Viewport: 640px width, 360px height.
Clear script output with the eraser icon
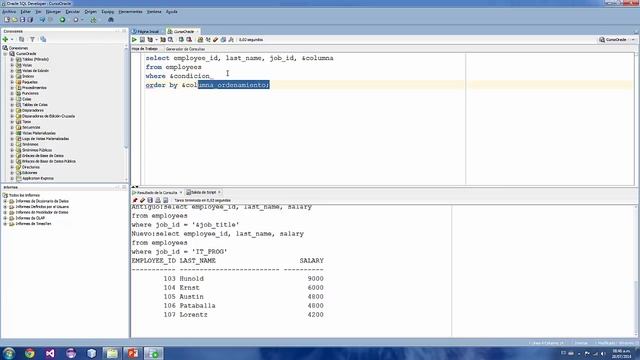click(x=142, y=200)
